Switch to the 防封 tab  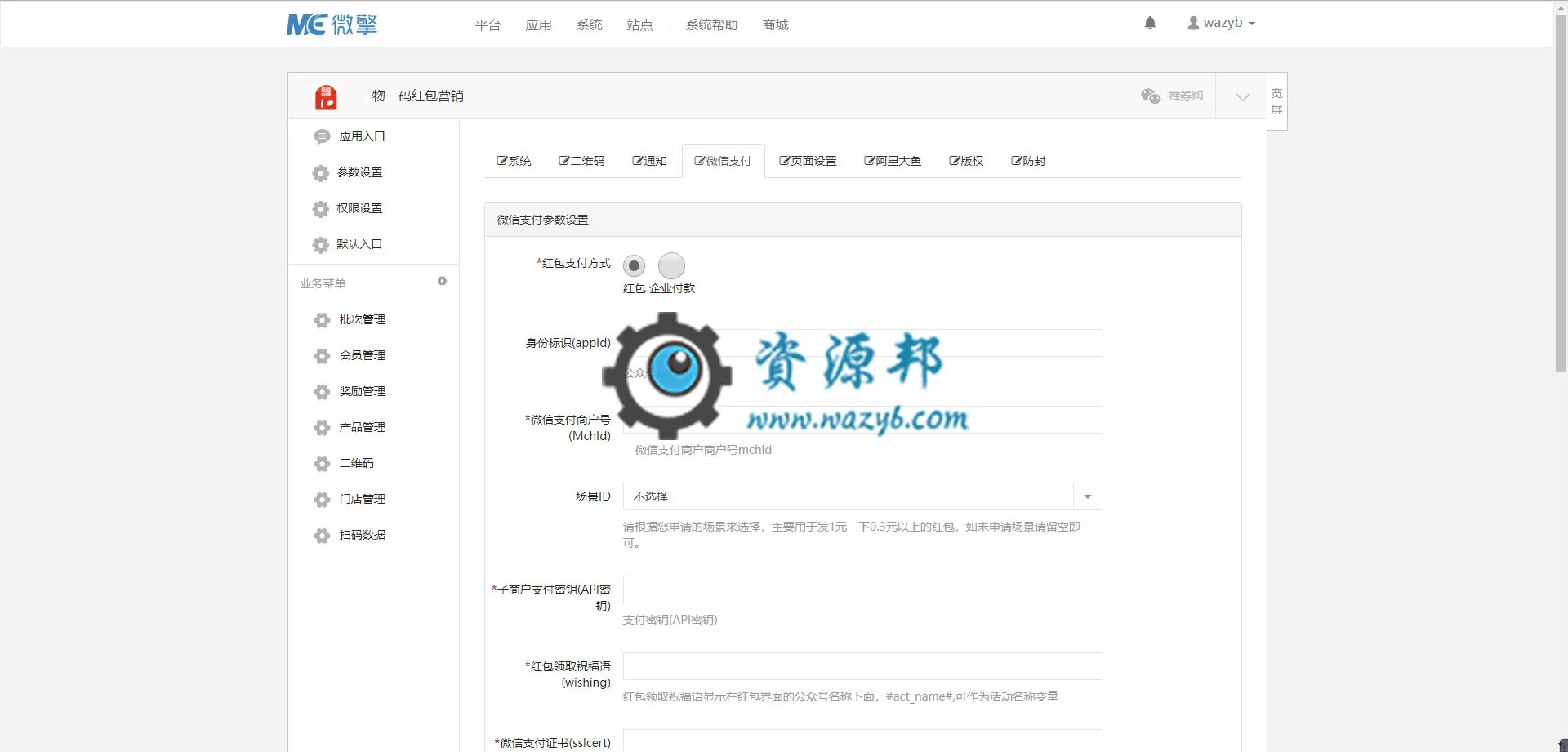pyautogui.click(x=1028, y=161)
